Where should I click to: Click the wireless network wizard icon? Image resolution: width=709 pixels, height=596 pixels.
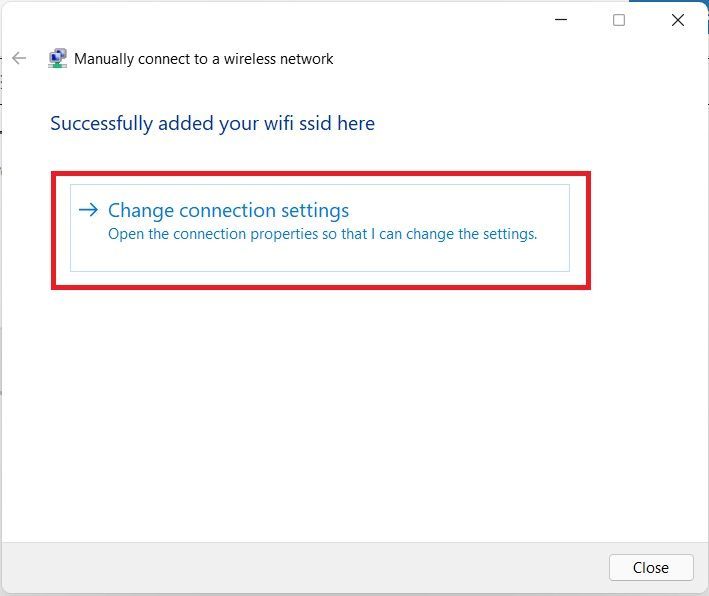(57, 58)
